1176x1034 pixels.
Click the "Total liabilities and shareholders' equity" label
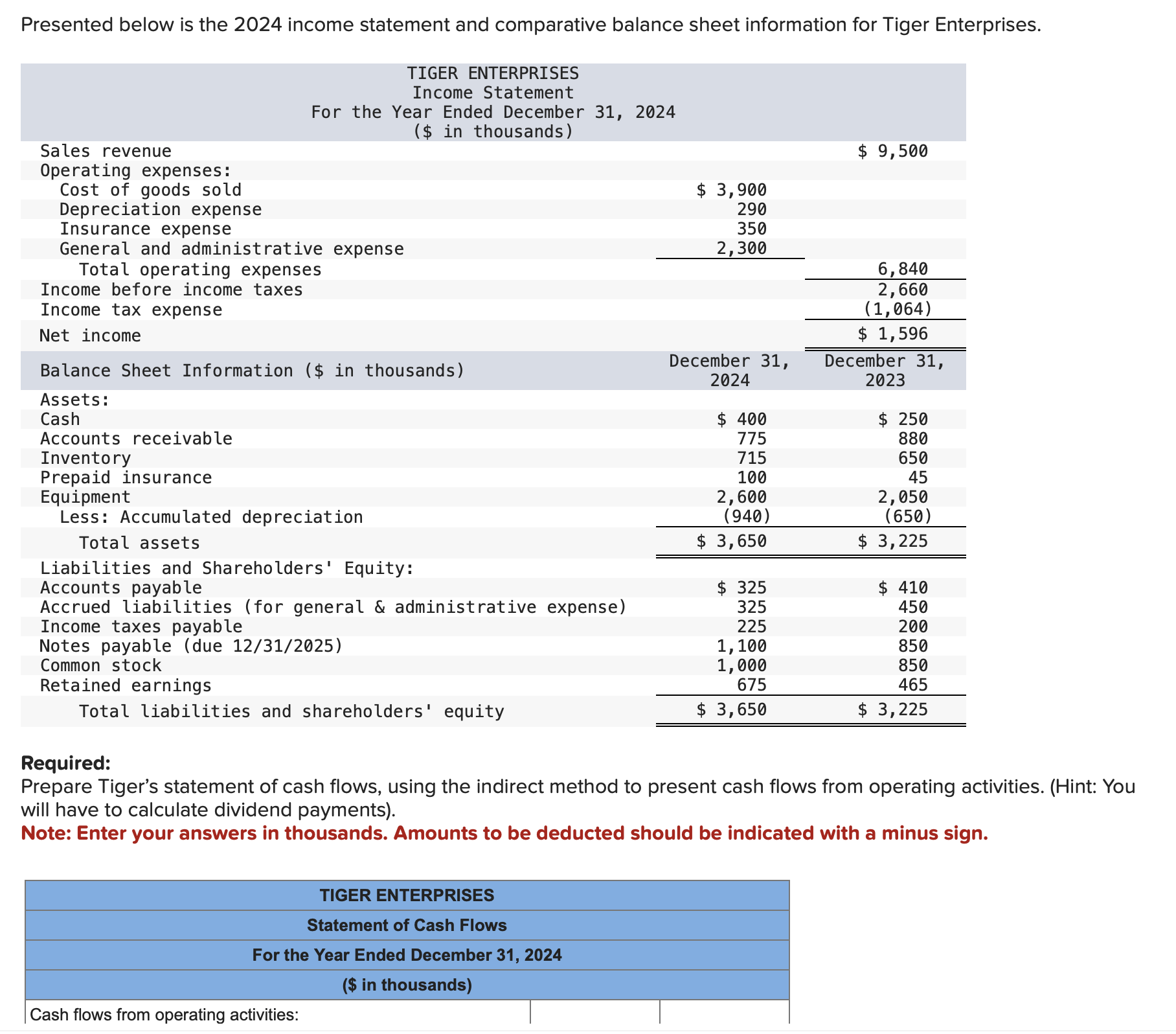point(291,711)
